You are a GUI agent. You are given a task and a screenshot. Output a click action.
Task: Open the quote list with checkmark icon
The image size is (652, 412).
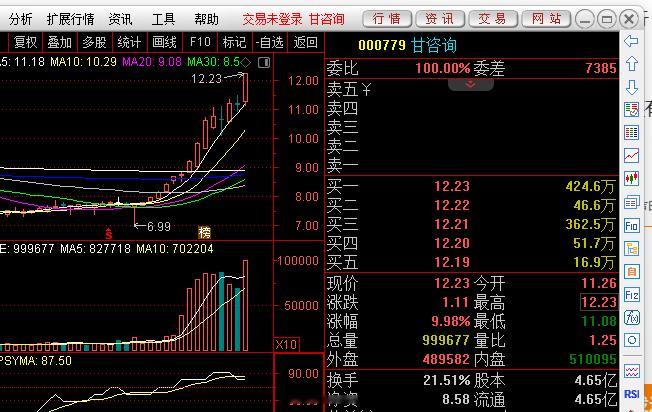[632, 110]
